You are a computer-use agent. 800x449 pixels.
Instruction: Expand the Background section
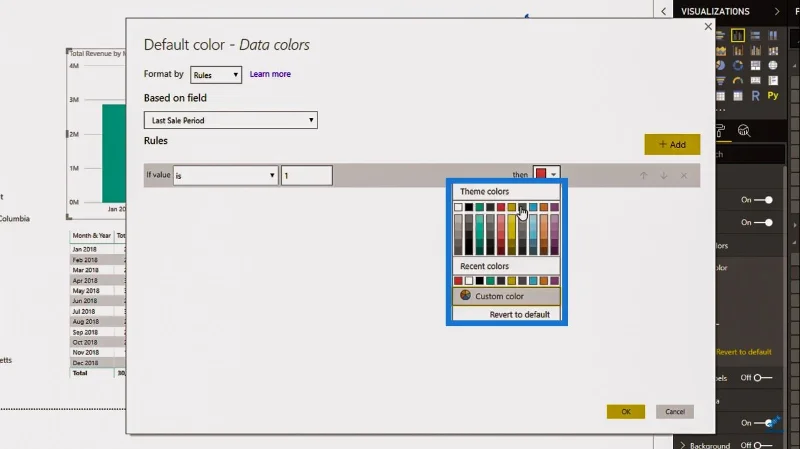pos(683,445)
